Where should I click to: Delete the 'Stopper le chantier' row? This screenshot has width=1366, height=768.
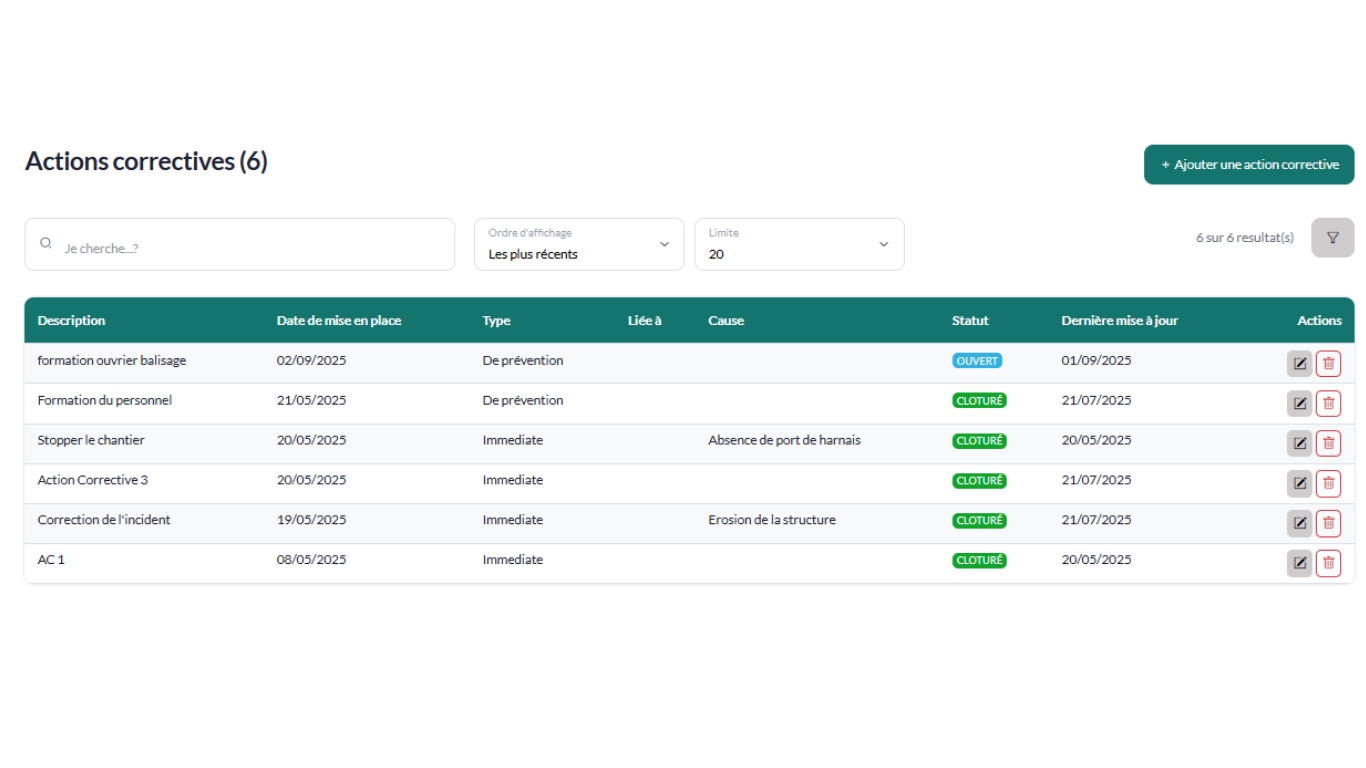coord(1328,443)
